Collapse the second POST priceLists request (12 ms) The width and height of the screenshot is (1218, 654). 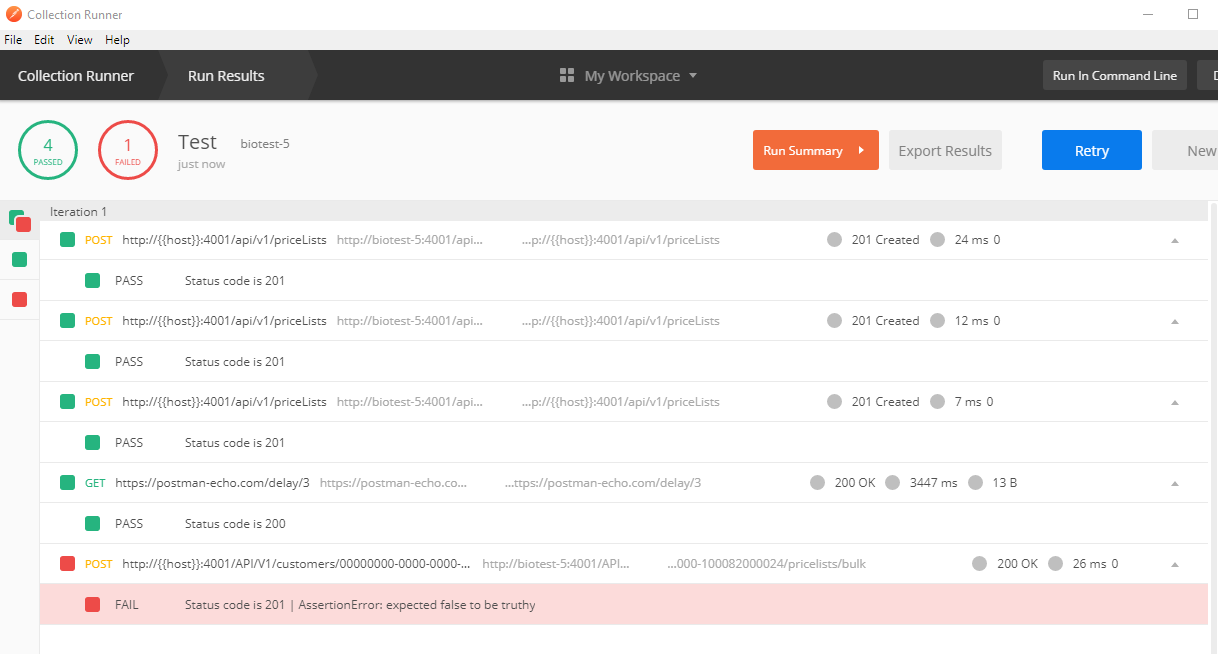tap(1175, 321)
